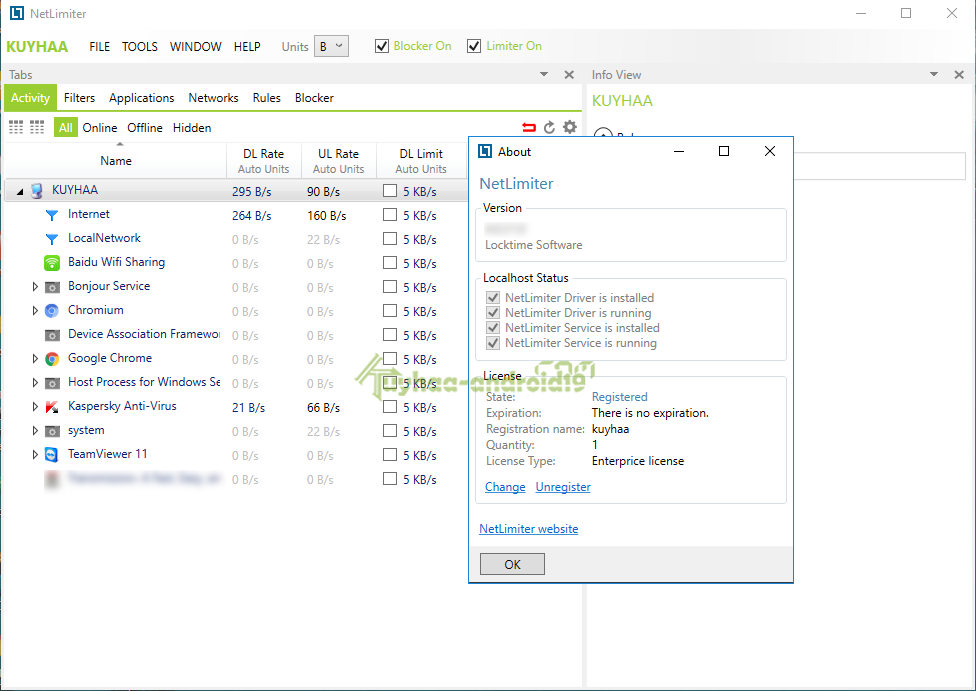
Task: Select the All filter button
Action: coord(65,128)
